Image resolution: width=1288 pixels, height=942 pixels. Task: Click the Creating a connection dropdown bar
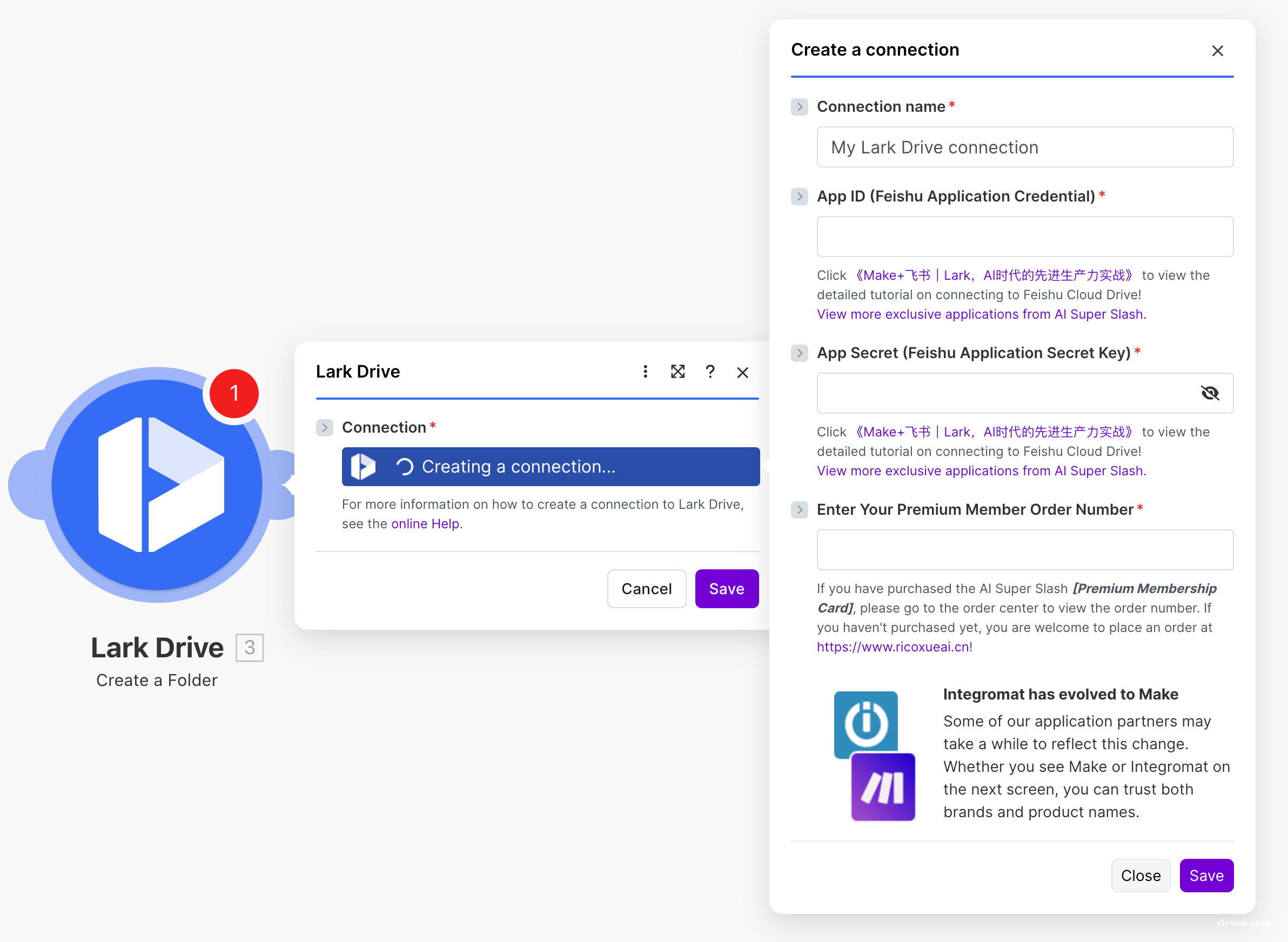click(x=551, y=467)
